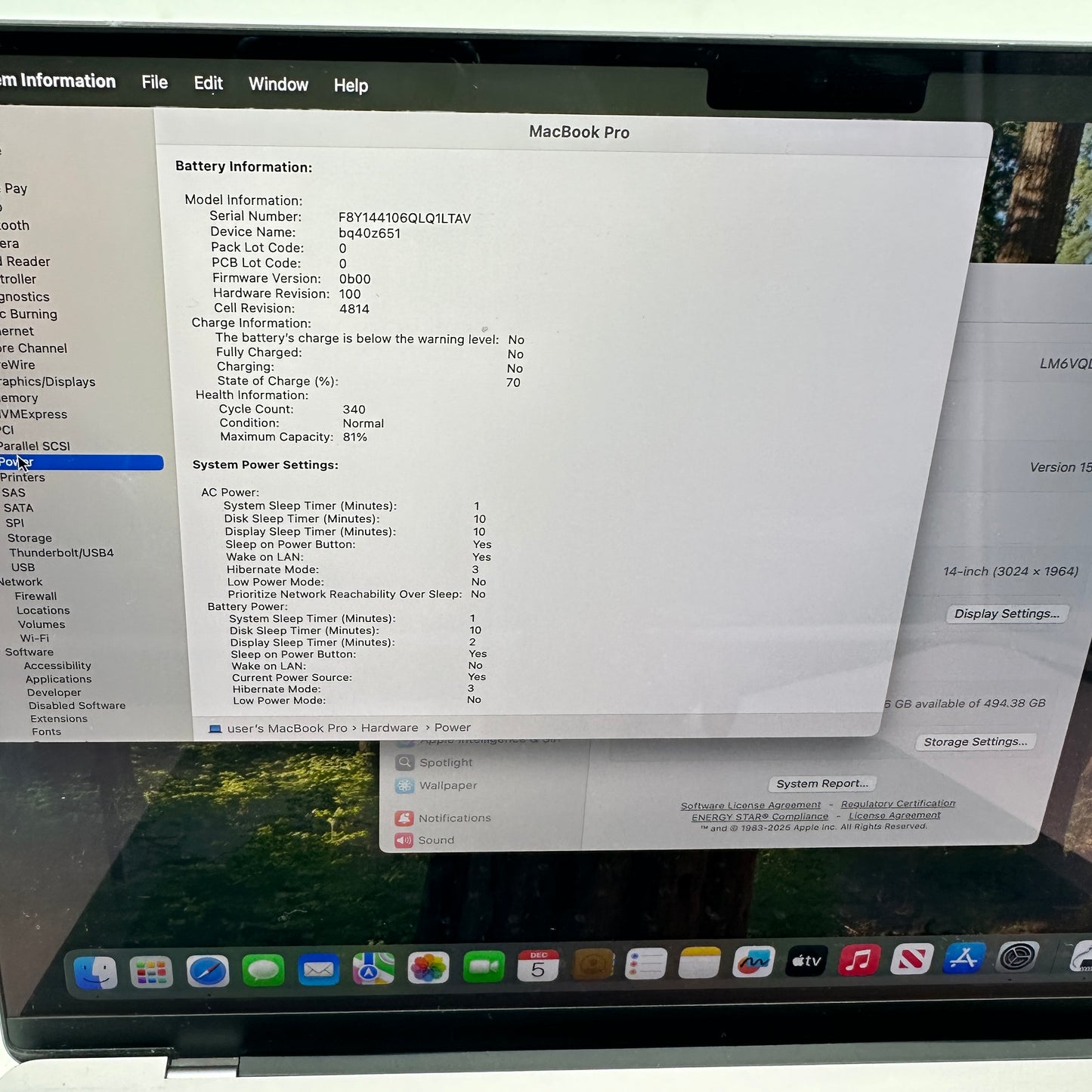The height and width of the screenshot is (1092, 1092).
Task: Click the Display Settings button
Action: [1005, 613]
